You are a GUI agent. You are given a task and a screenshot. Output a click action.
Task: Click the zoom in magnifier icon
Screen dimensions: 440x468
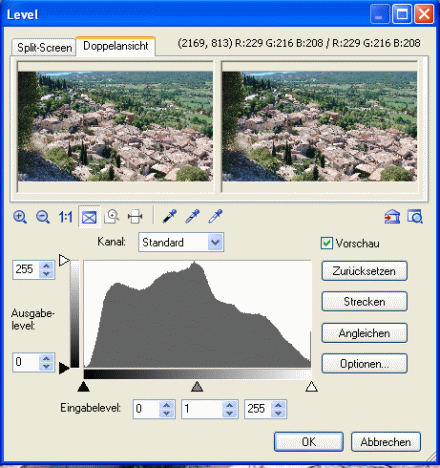pyautogui.click(x=20, y=217)
